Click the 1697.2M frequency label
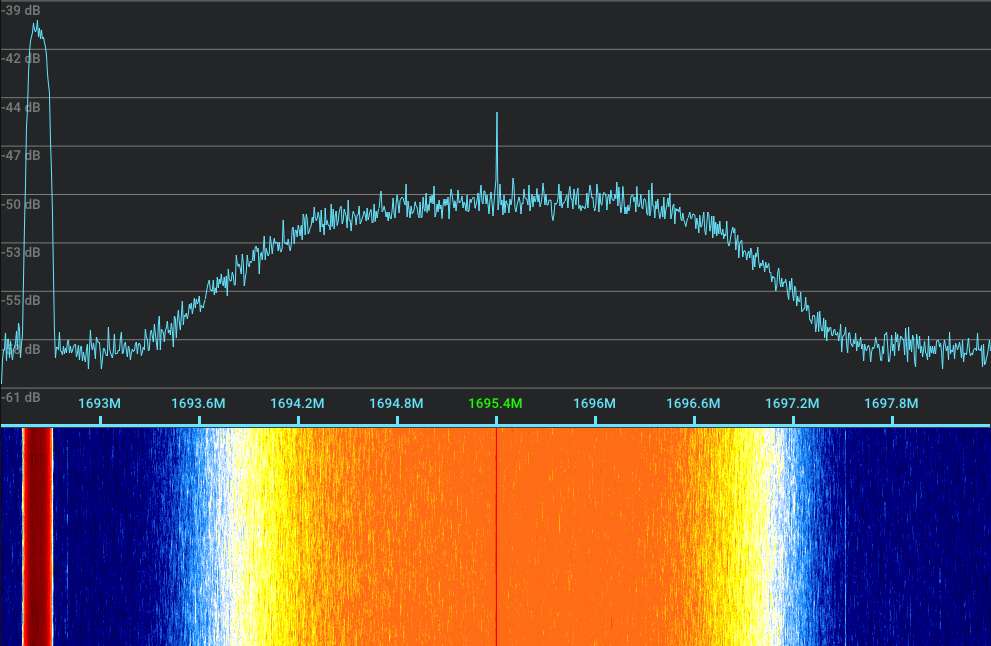The height and width of the screenshot is (646, 991). (792, 404)
